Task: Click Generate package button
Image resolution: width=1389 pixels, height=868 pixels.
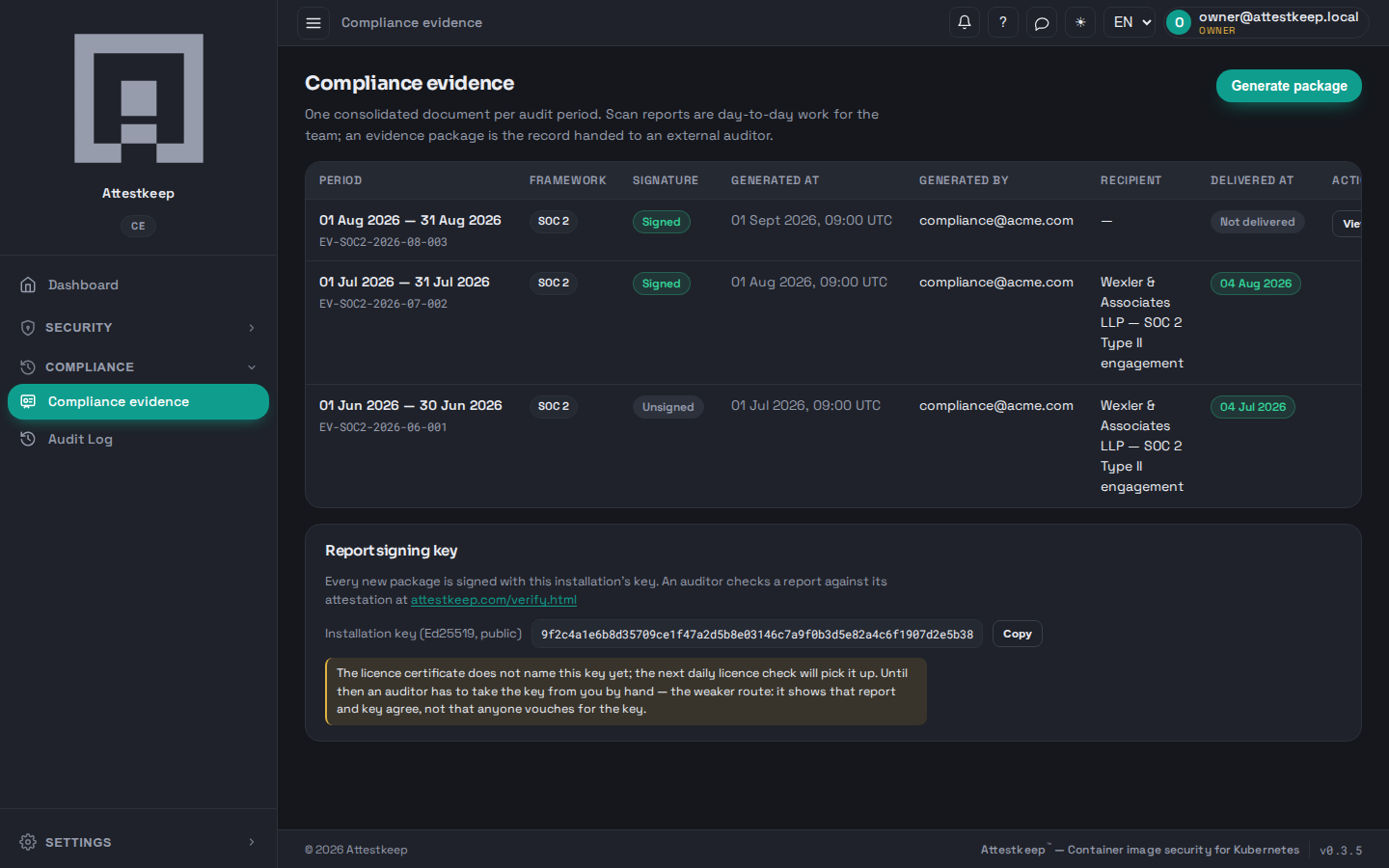Action: pyautogui.click(x=1289, y=86)
